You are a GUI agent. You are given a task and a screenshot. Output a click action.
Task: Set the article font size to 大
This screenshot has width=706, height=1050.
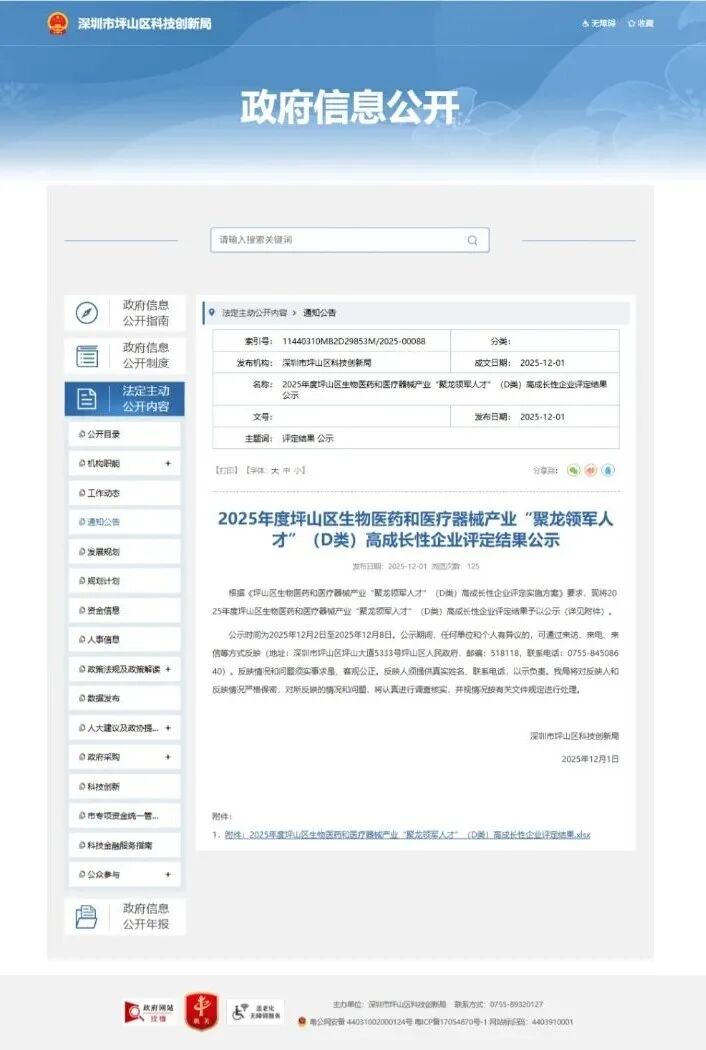[273, 470]
